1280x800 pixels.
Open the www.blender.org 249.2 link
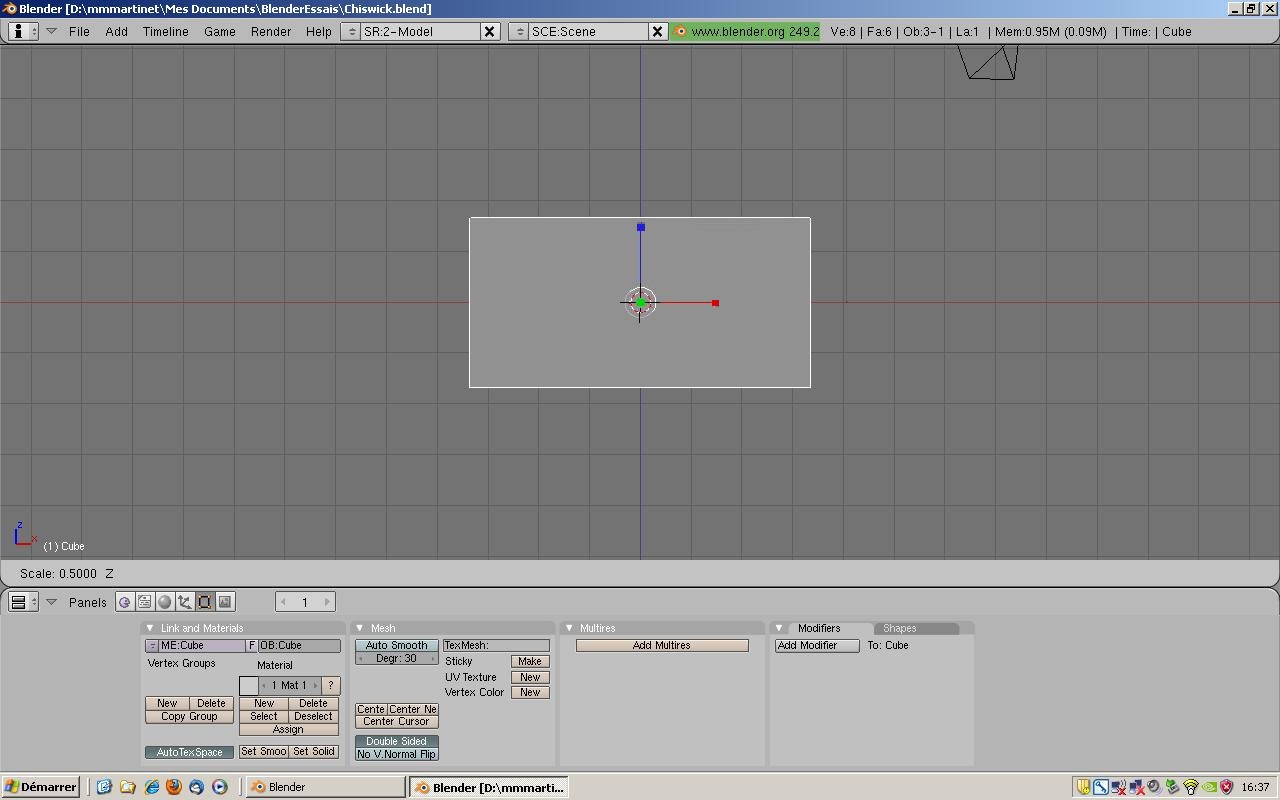pyautogui.click(x=746, y=31)
